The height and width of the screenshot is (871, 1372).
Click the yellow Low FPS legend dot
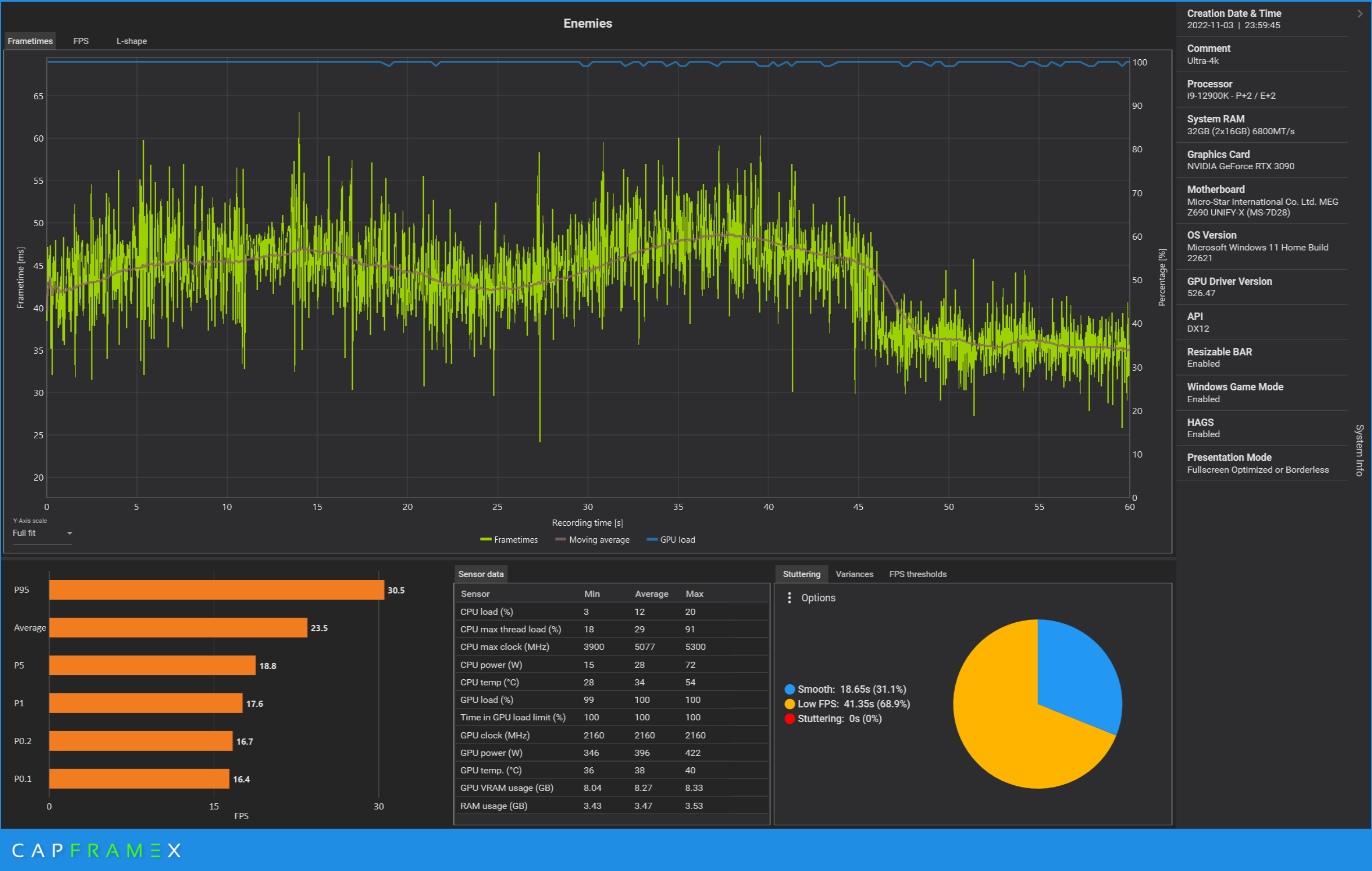789,704
